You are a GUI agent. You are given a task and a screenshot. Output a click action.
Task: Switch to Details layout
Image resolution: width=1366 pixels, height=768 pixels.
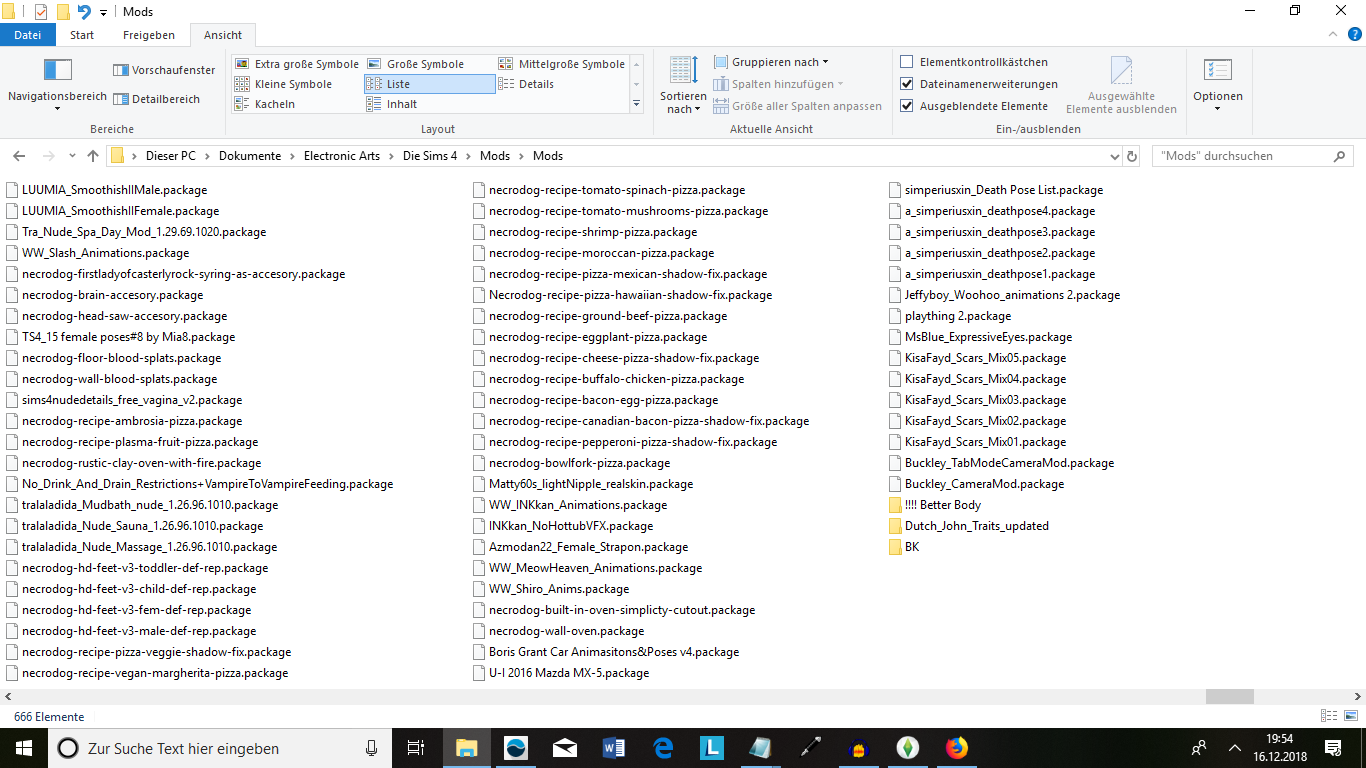[526, 84]
